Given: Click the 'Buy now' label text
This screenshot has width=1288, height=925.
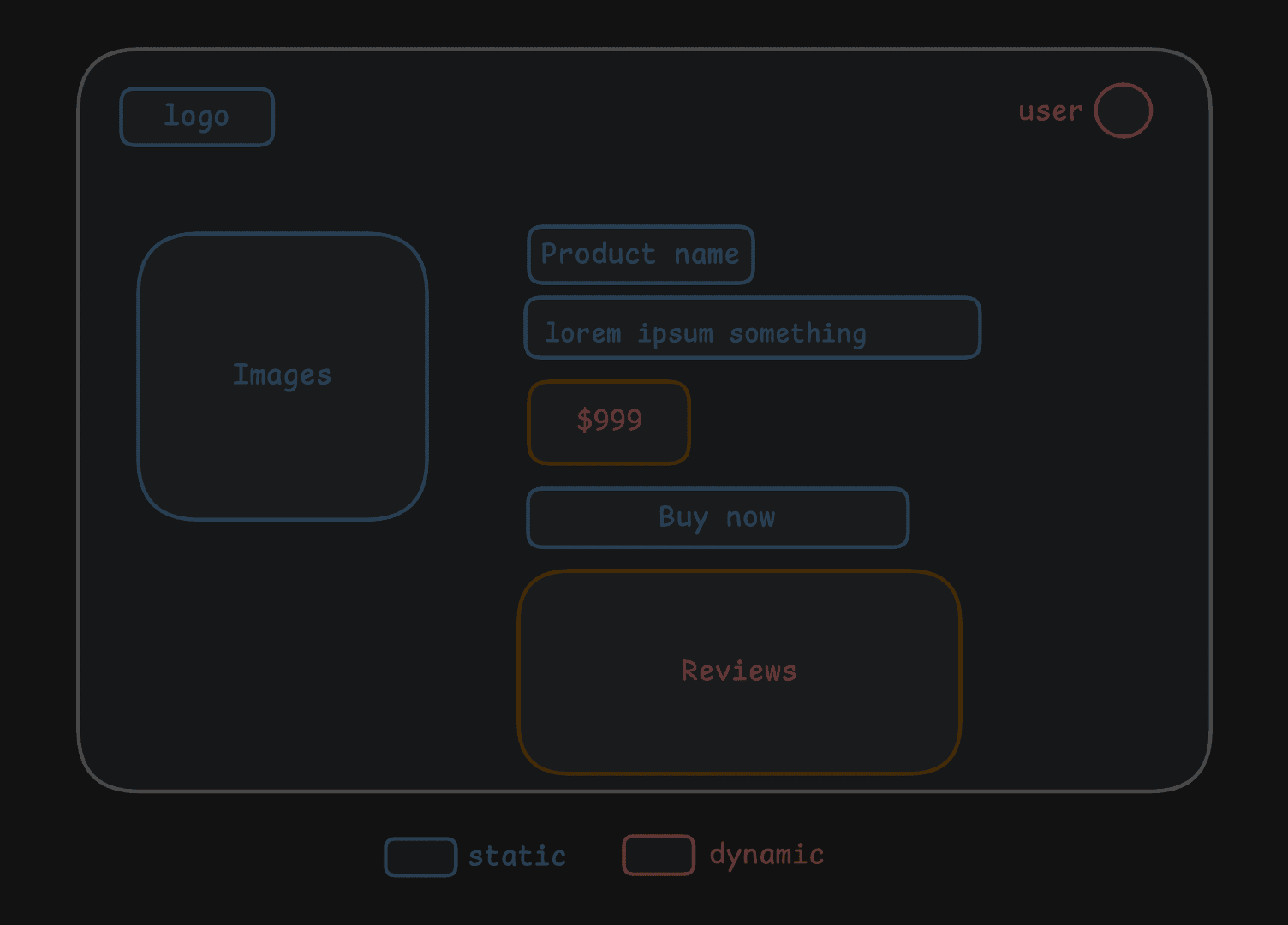Looking at the screenshot, I should coord(717,517).
